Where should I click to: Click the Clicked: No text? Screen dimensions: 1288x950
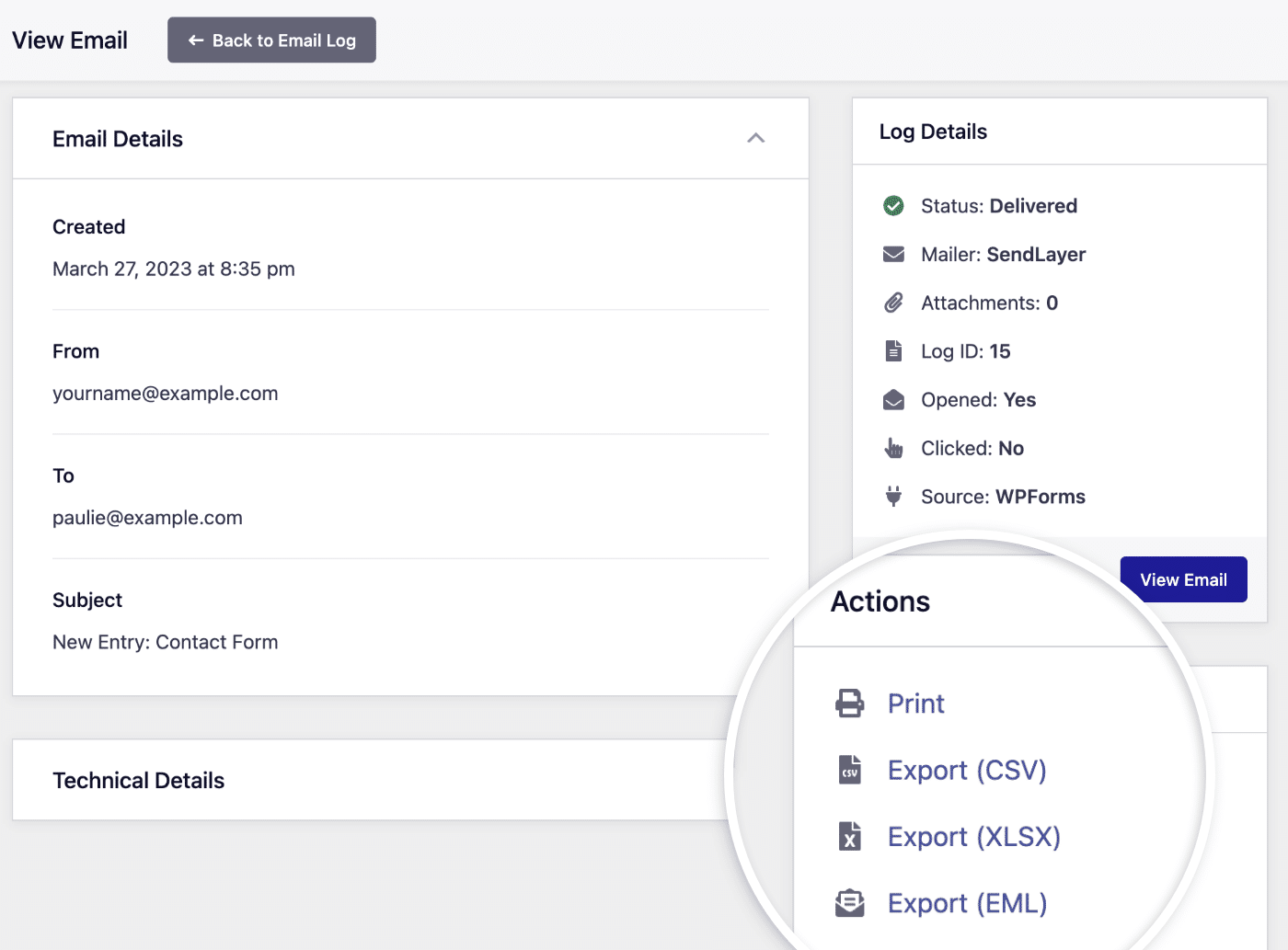pyautogui.click(x=972, y=449)
